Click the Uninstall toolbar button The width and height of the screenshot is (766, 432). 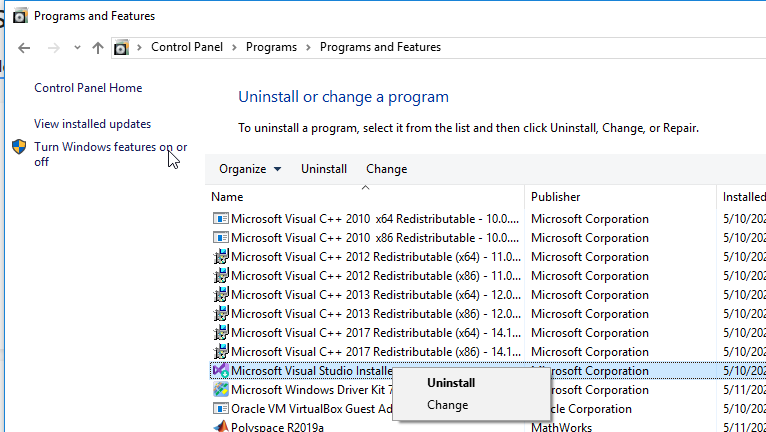[x=324, y=169]
